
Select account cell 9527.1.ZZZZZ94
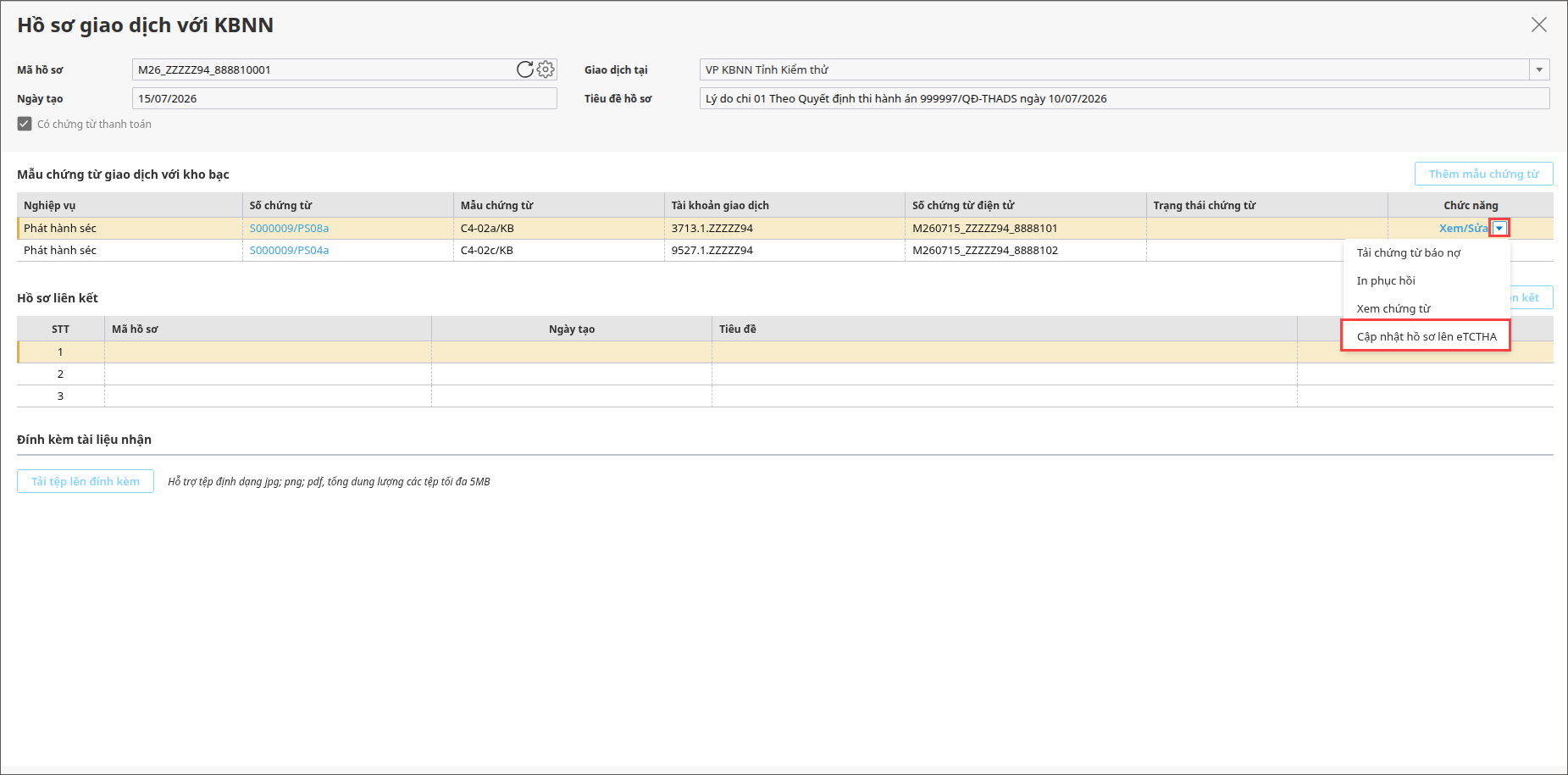(784, 250)
